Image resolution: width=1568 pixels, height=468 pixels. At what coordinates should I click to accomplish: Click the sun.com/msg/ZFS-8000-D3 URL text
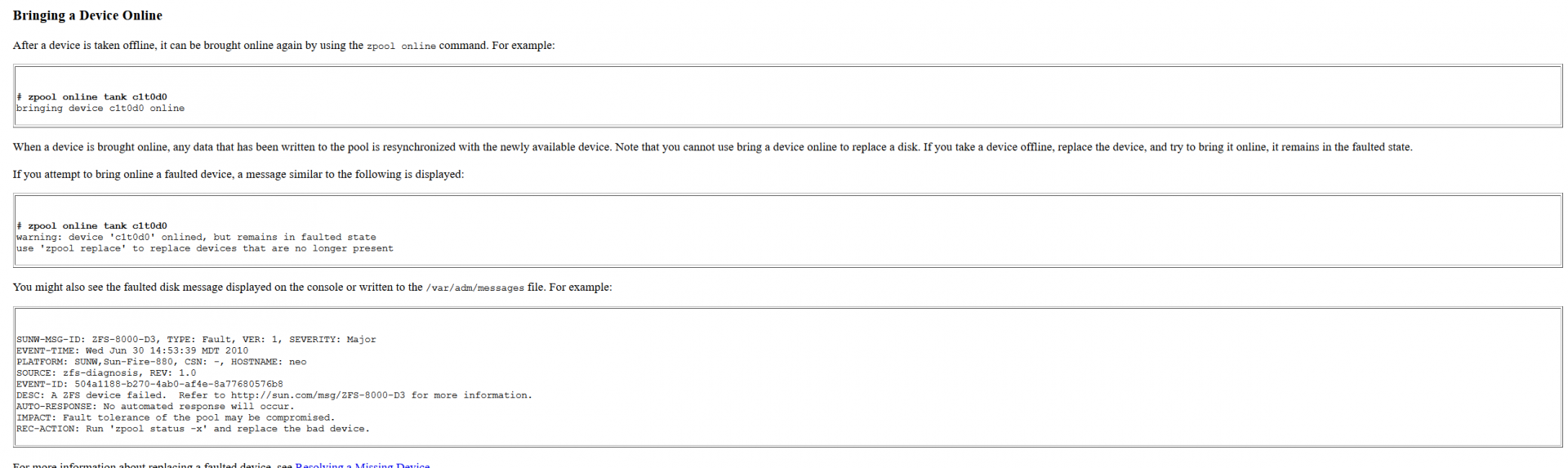point(318,395)
